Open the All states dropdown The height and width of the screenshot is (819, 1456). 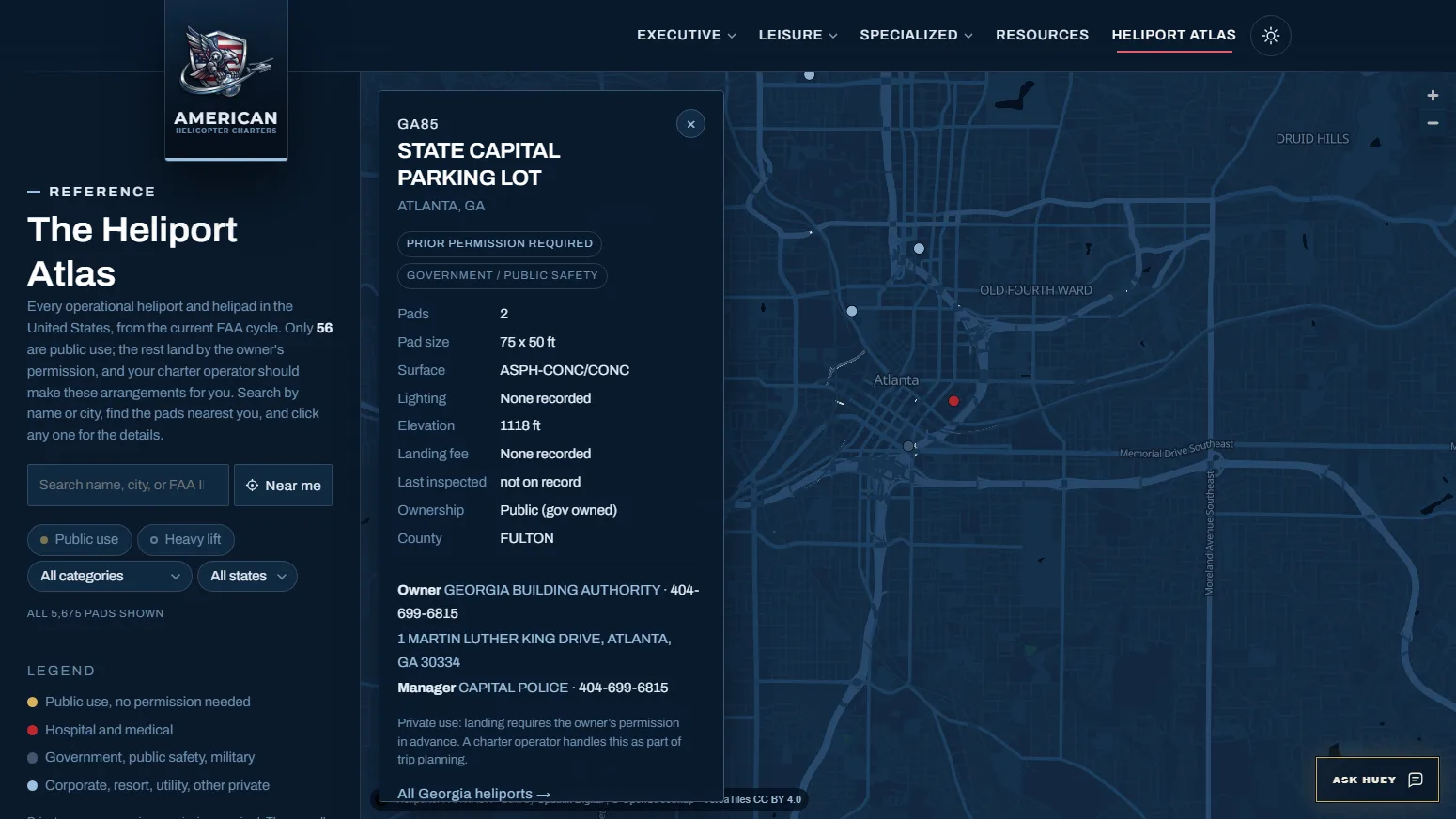pos(247,576)
